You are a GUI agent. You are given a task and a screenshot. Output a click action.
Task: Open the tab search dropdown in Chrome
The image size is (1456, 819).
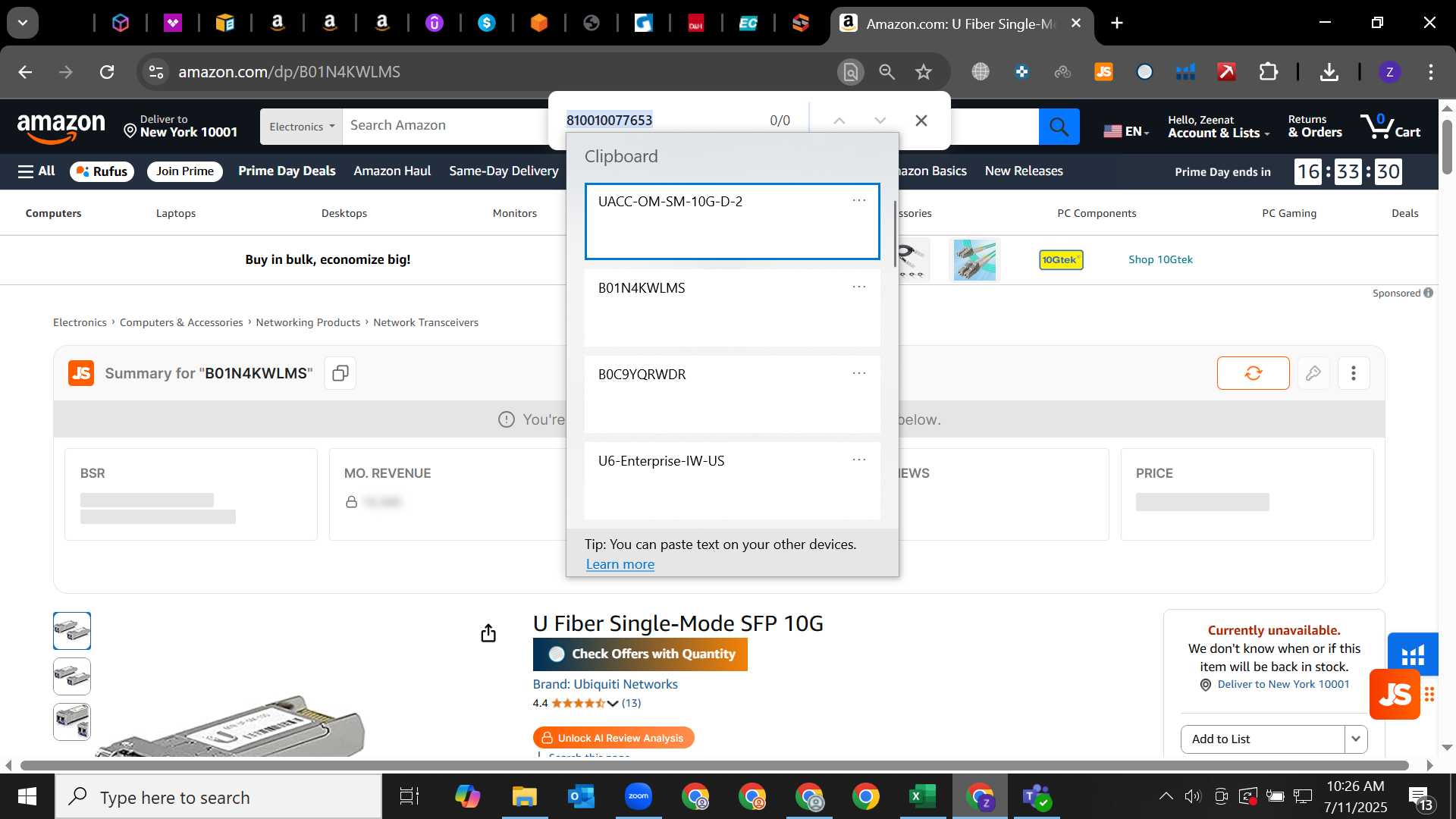point(23,23)
